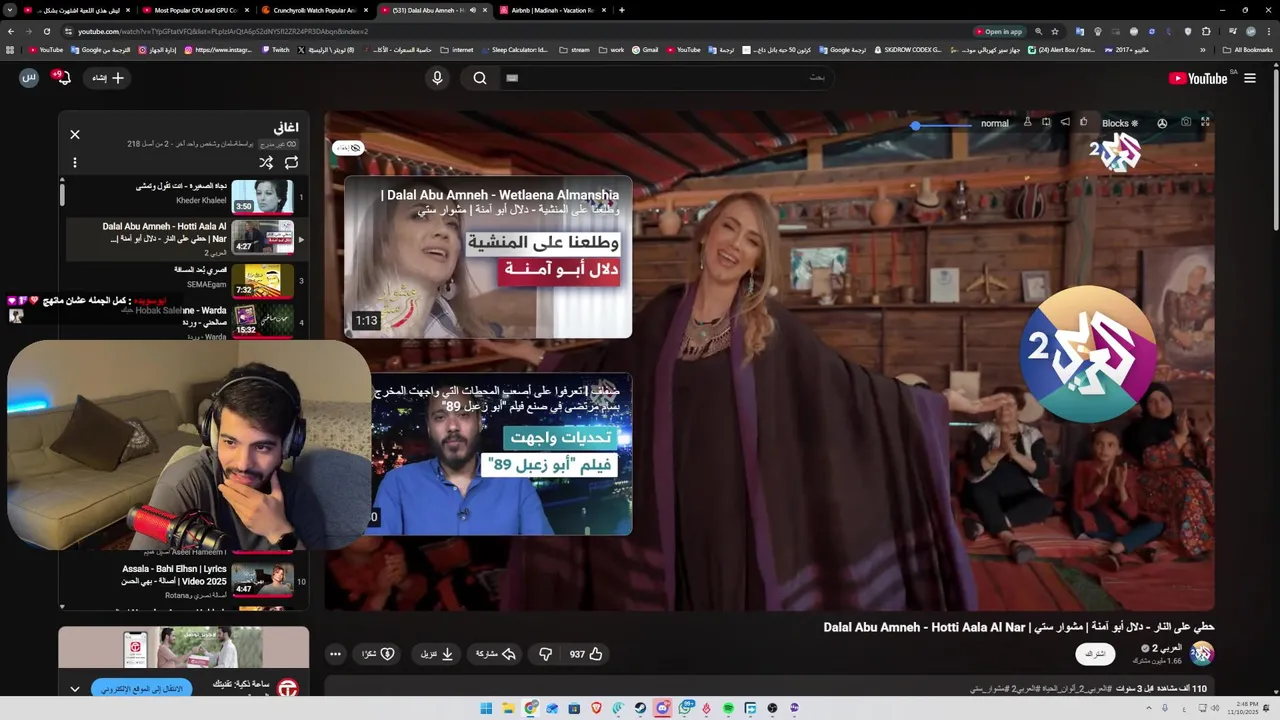The height and width of the screenshot is (720, 1280).
Task: Start voice search with microphone icon
Action: click(x=437, y=78)
